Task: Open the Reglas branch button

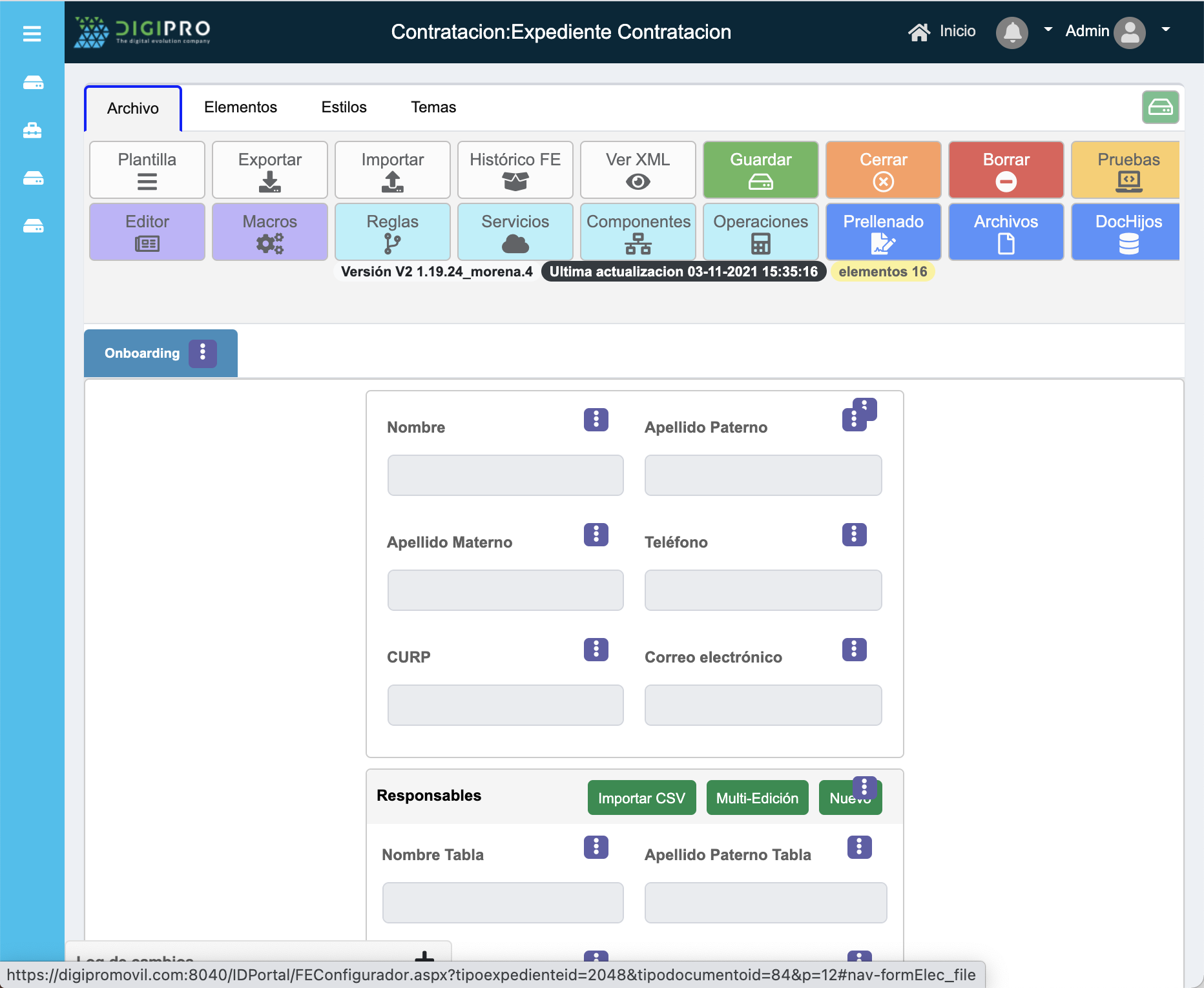Action: tap(392, 232)
